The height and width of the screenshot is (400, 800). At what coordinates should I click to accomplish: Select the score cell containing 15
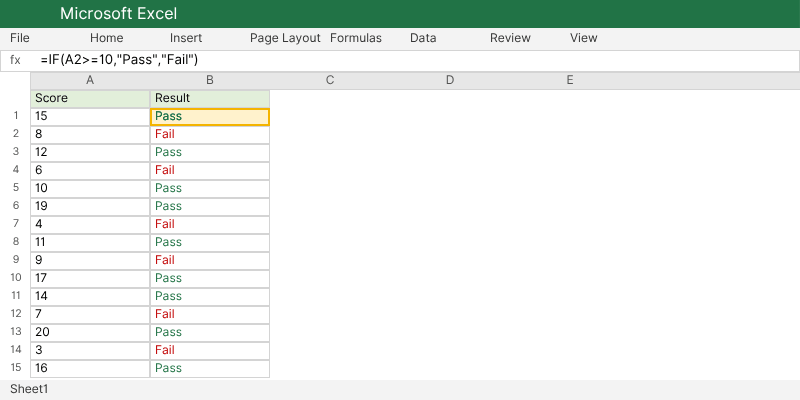pos(90,117)
